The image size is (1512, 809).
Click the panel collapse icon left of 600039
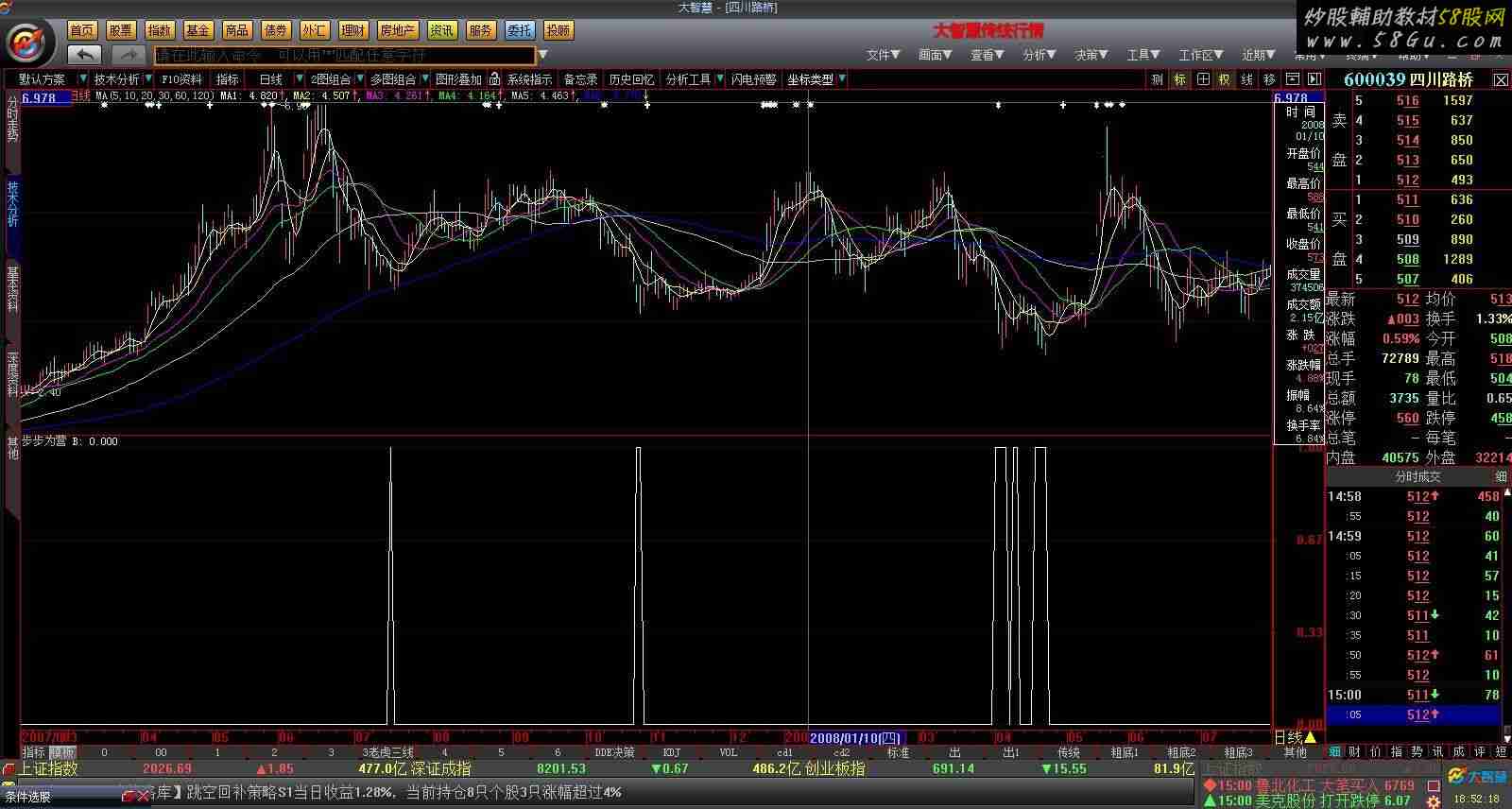point(1314,79)
